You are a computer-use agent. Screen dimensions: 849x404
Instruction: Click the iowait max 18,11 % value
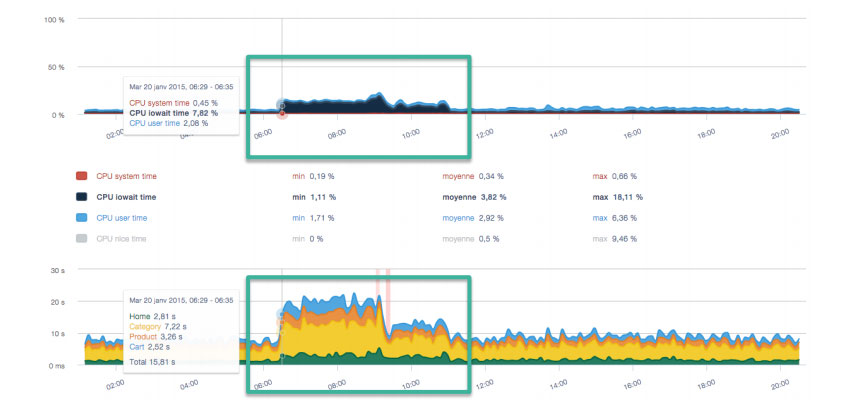627,197
